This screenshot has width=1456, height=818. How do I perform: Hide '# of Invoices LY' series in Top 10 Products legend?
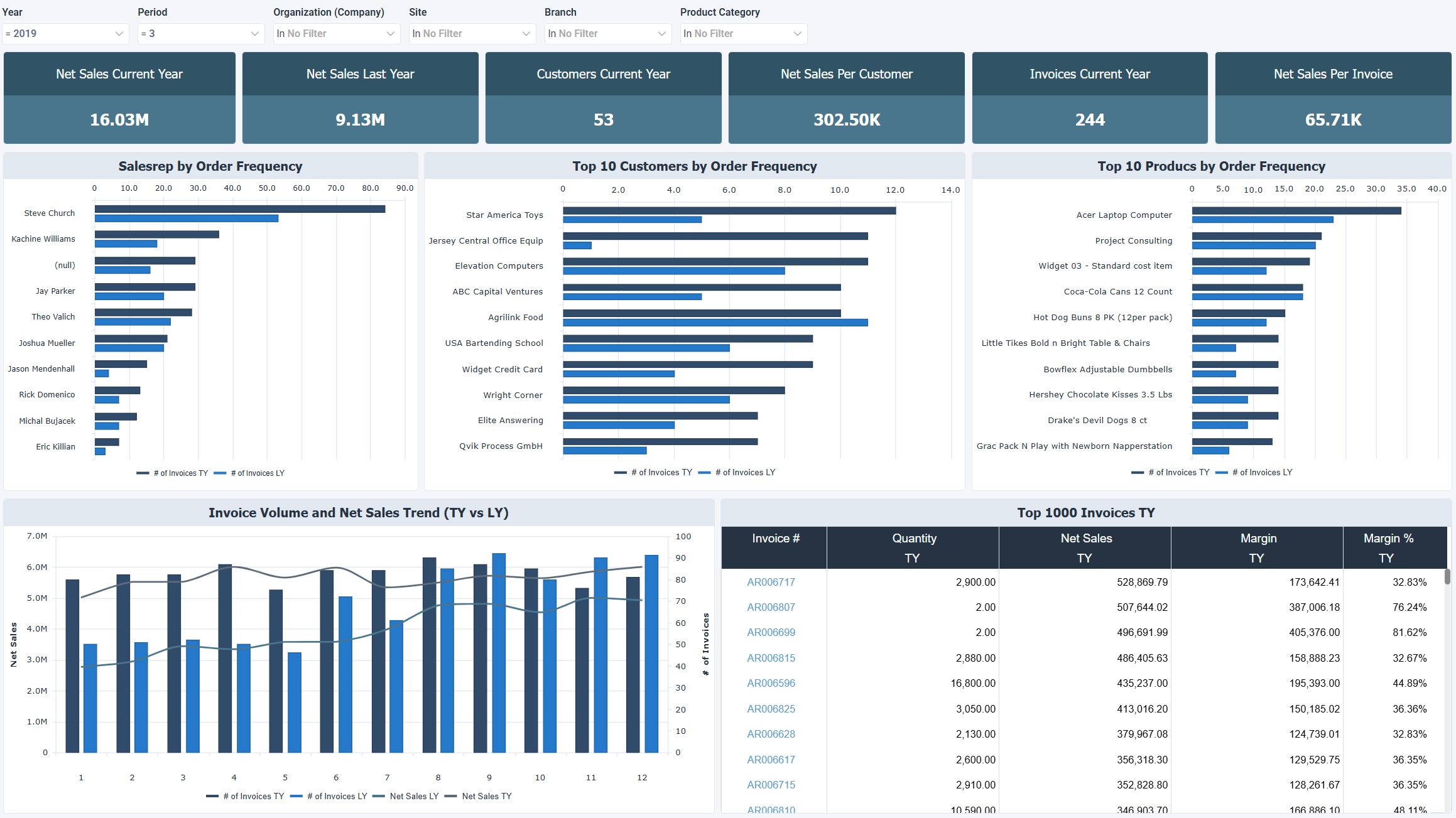[x=1261, y=472]
